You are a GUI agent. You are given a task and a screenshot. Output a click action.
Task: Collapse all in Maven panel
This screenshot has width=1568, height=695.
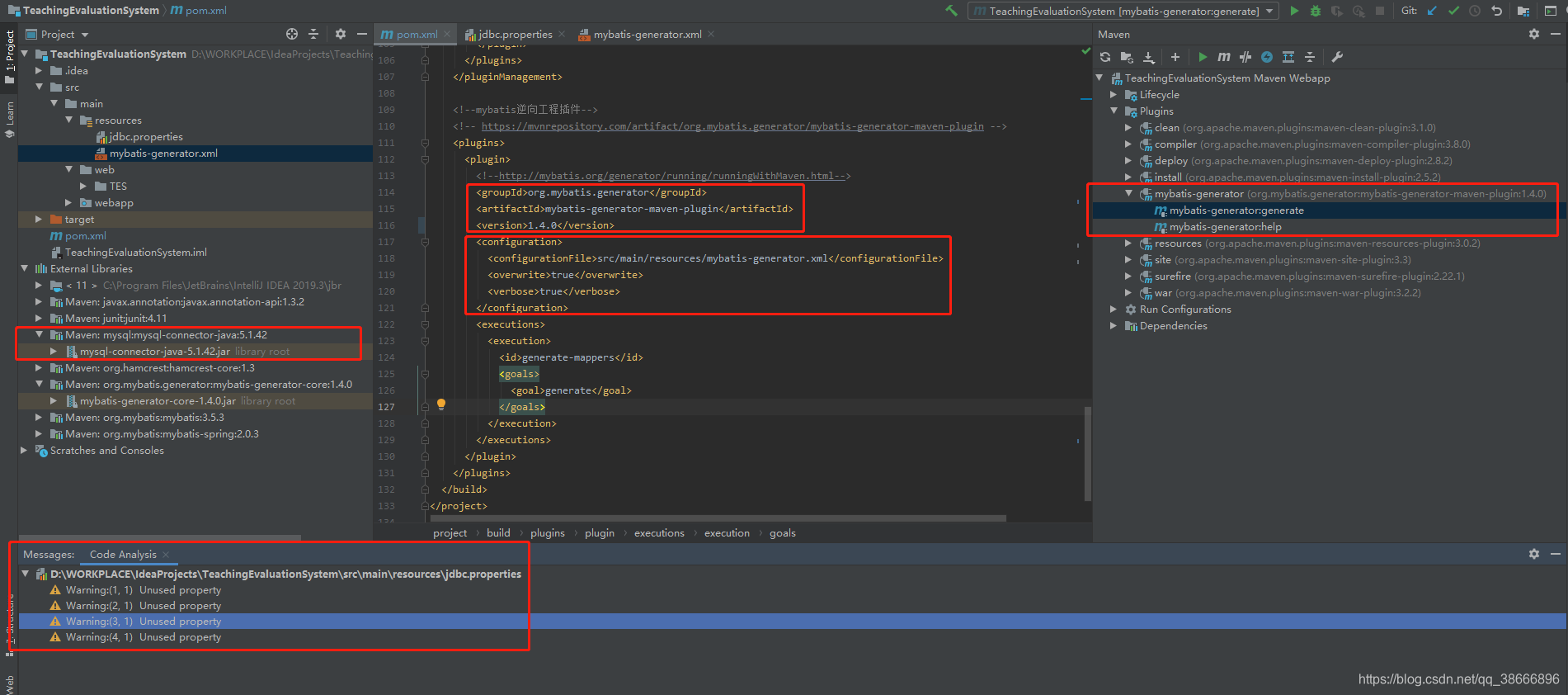pos(1310,57)
